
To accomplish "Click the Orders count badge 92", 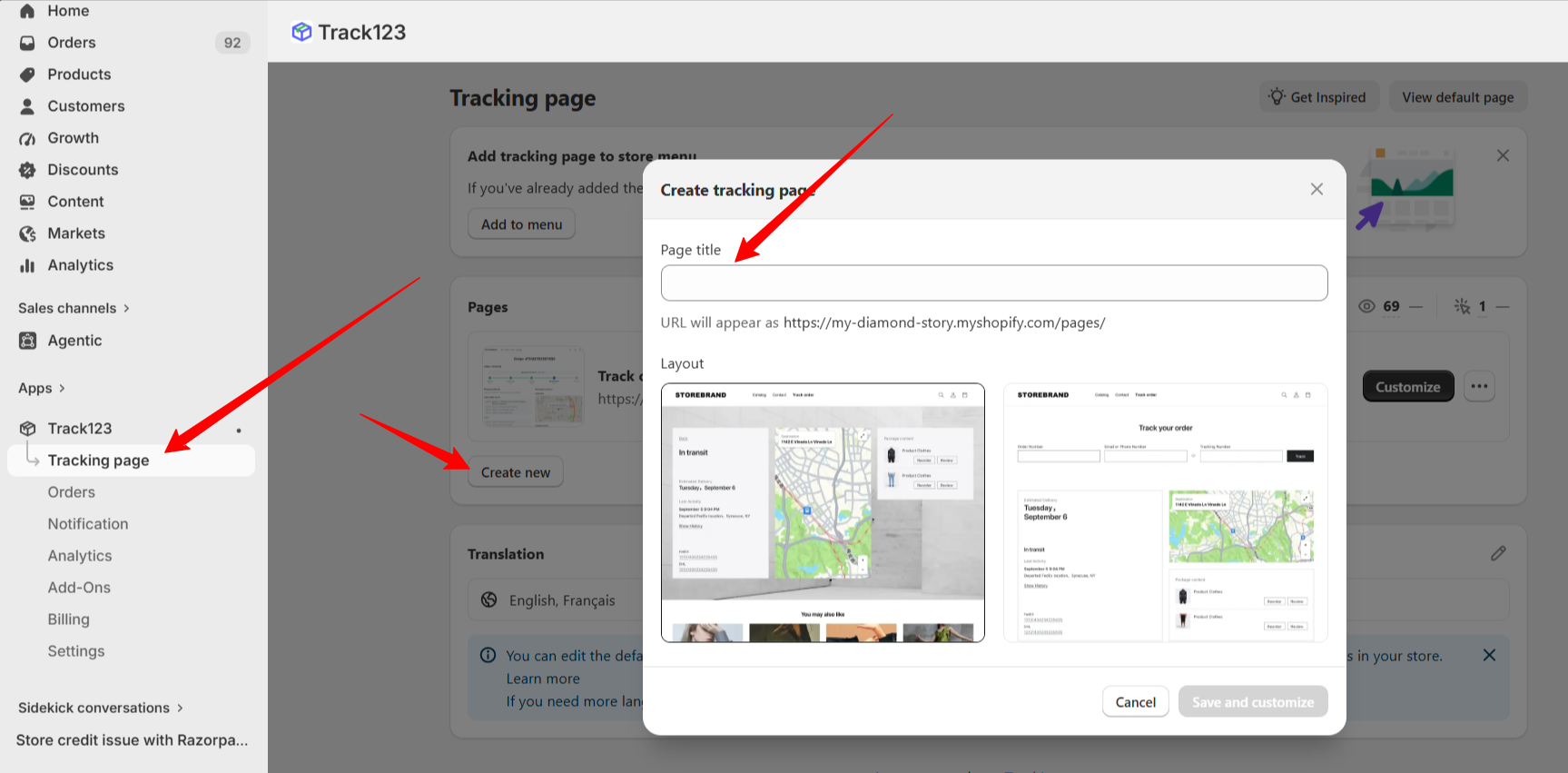I will (232, 43).
